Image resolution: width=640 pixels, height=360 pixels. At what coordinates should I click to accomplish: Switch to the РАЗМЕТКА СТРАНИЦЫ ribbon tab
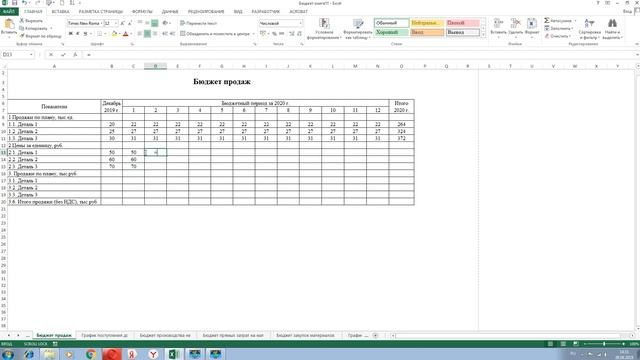(101, 11)
